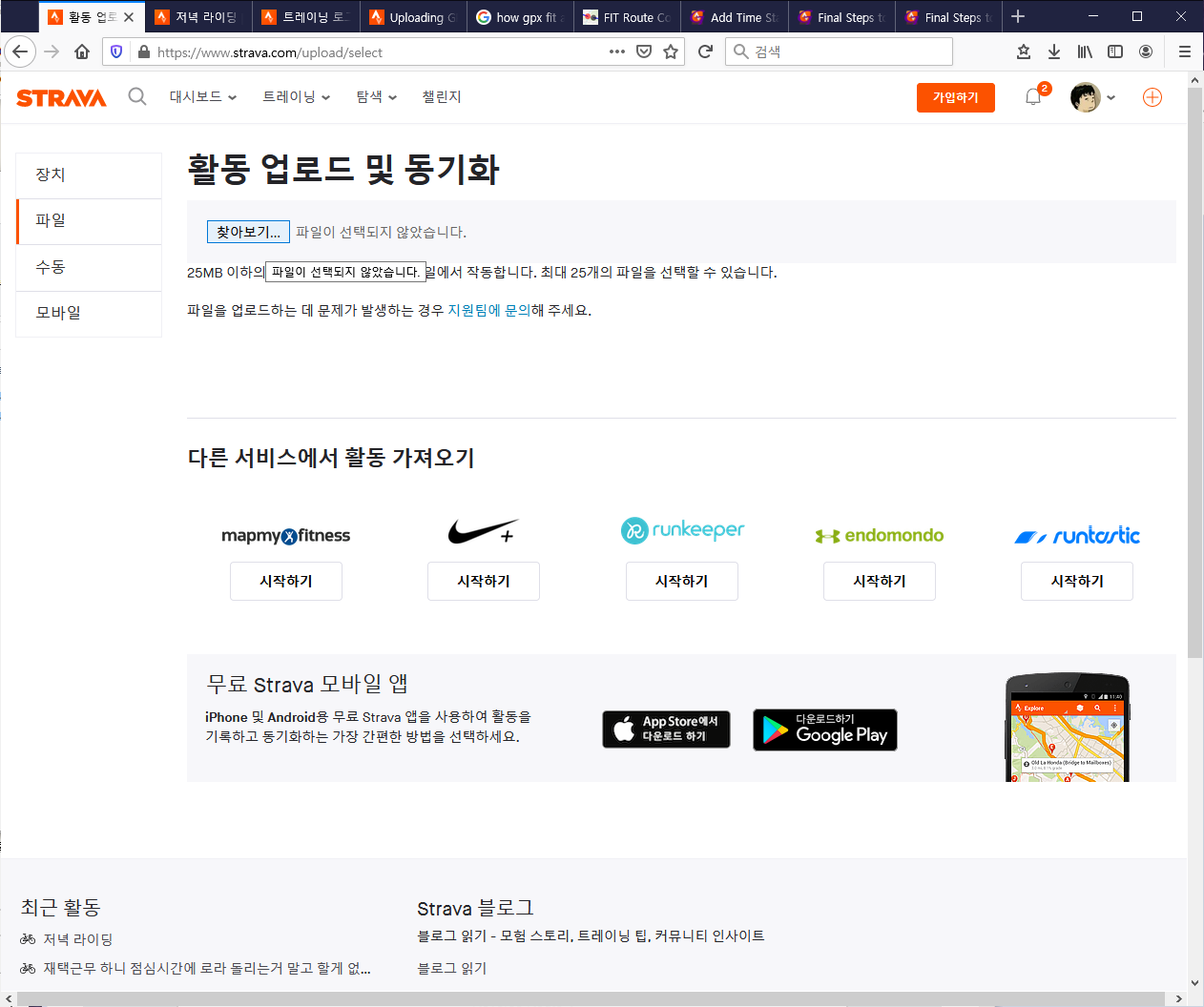Click the horizontal scrollbar at bottom
1204x1007 pixels.
click(x=592, y=998)
